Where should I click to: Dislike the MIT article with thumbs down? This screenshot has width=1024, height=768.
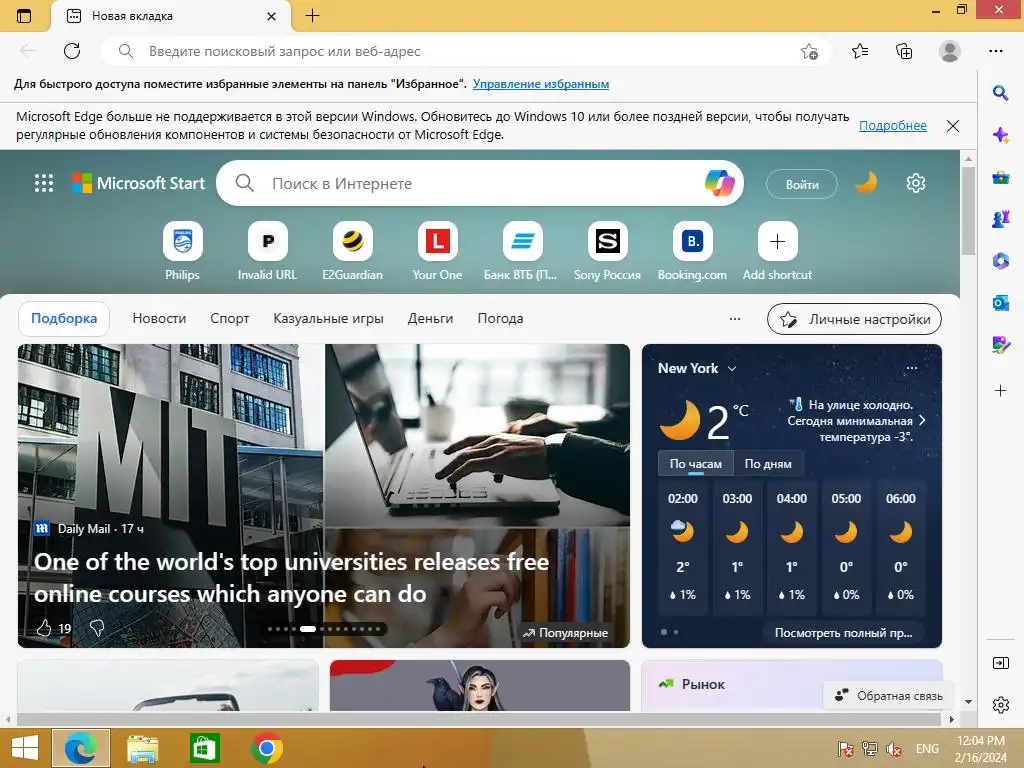(x=97, y=628)
